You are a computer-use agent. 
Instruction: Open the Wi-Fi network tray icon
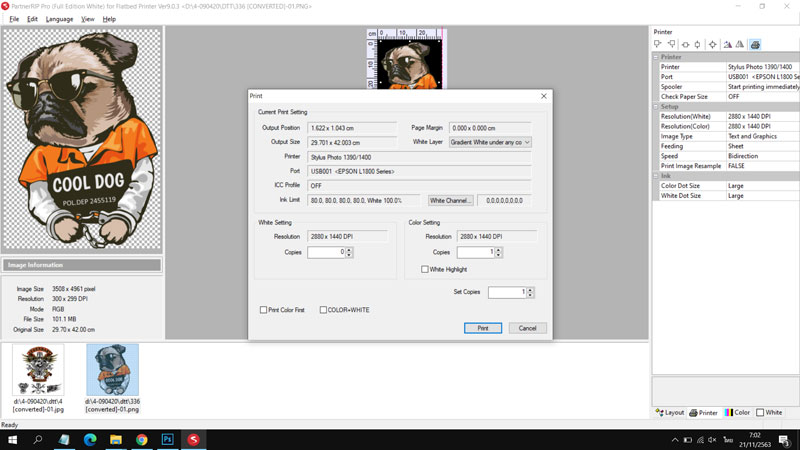pos(700,440)
